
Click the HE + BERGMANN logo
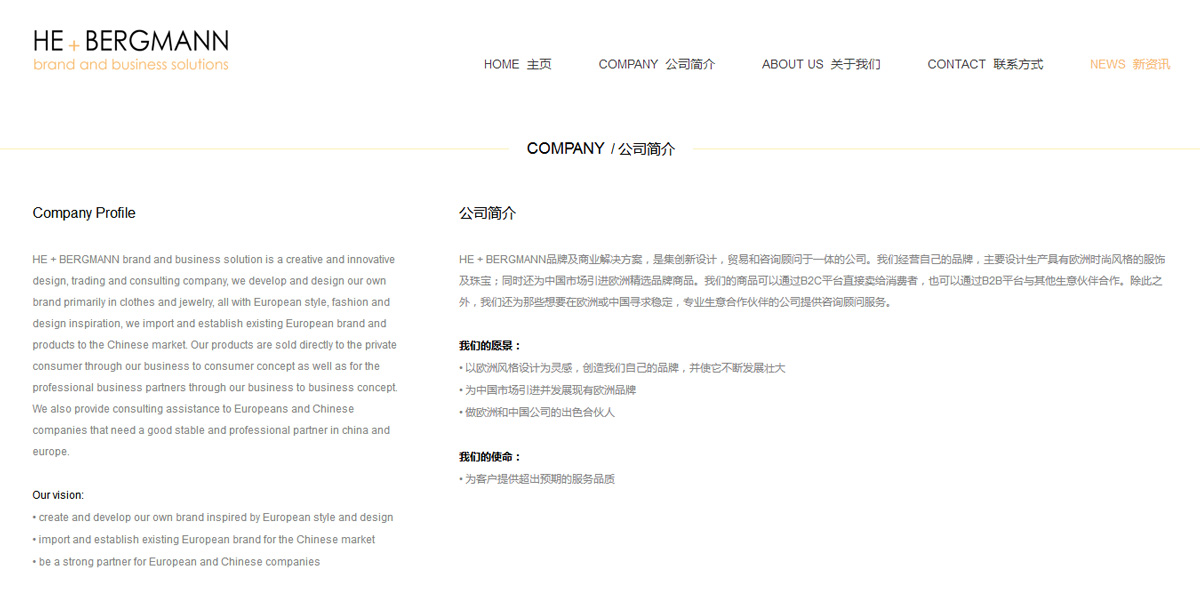131,50
